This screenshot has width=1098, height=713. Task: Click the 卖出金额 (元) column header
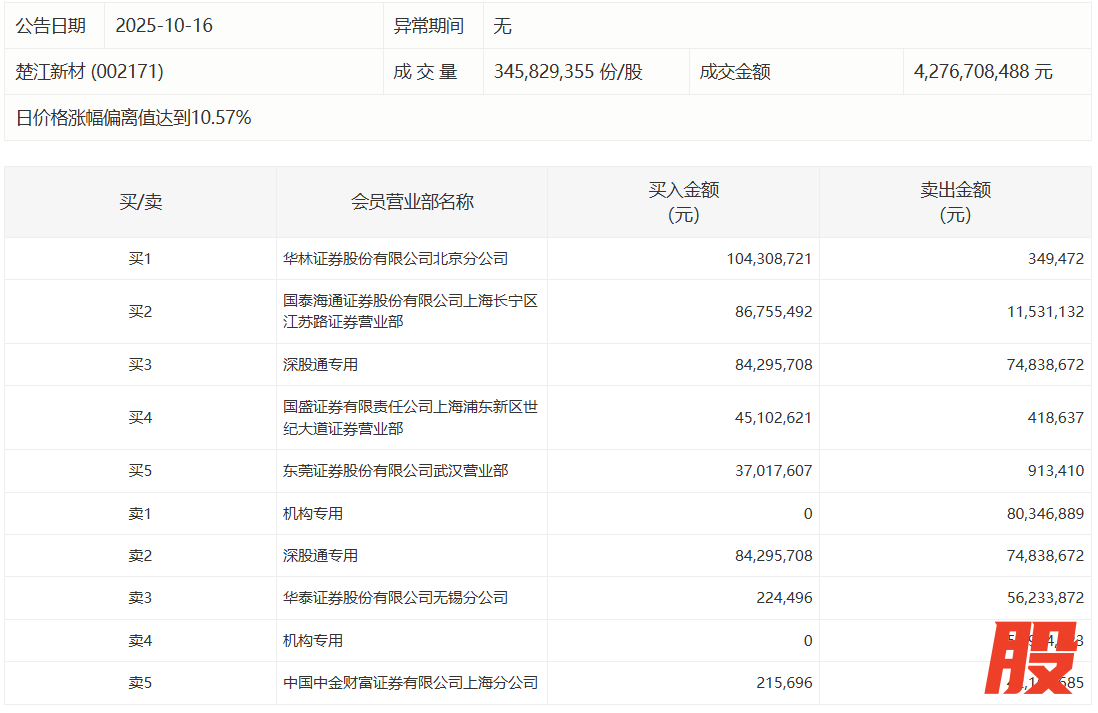tap(955, 202)
